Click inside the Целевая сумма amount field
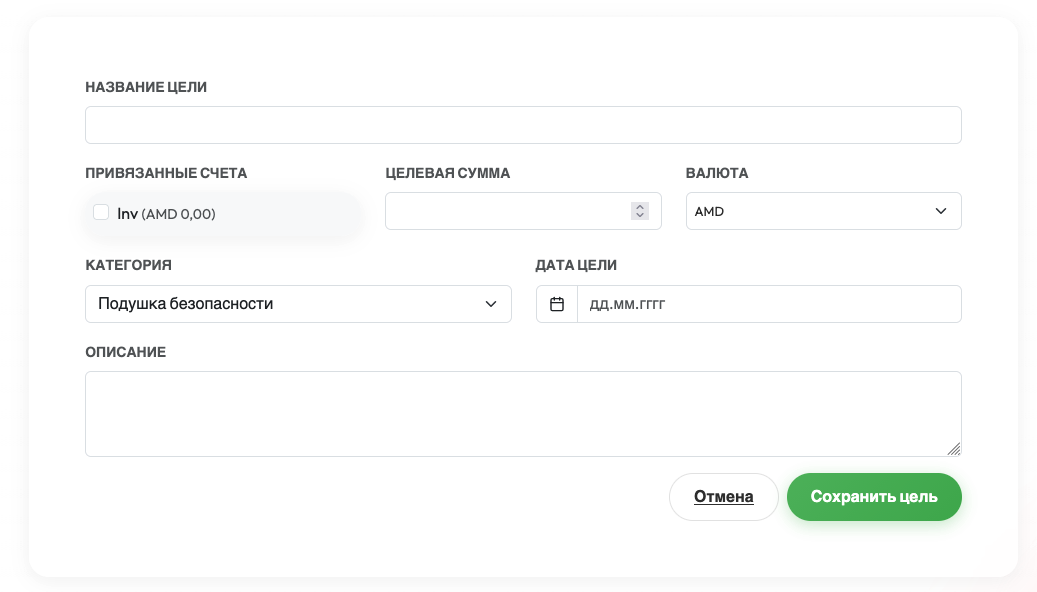The image size is (1037, 592). [505, 211]
